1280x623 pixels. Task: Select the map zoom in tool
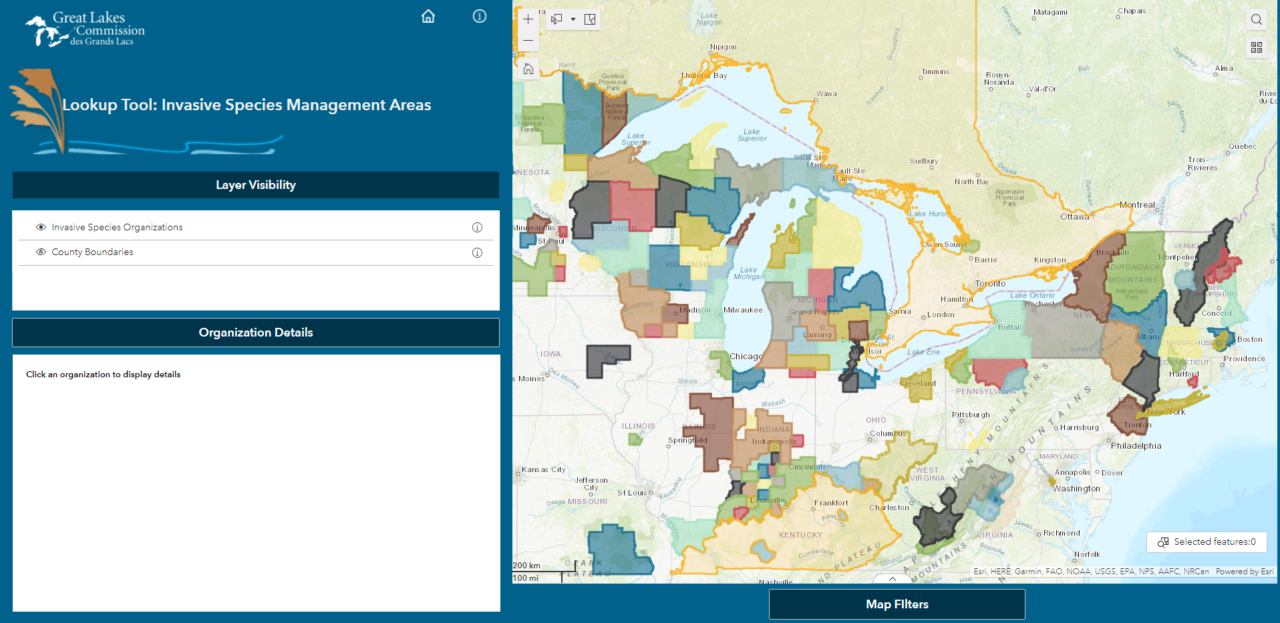(528, 18)
